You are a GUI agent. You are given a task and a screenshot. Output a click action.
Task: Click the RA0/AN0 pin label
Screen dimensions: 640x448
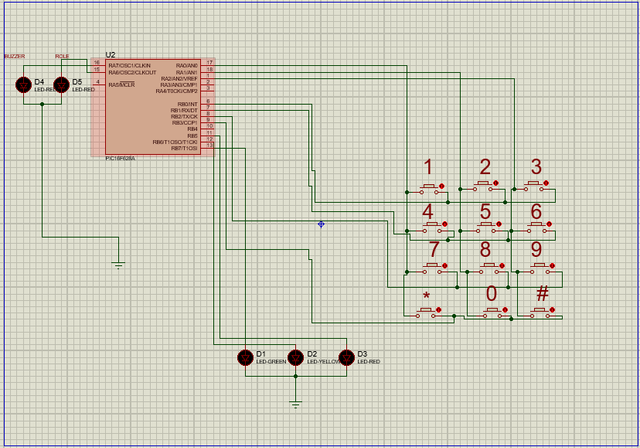point(187,66)
